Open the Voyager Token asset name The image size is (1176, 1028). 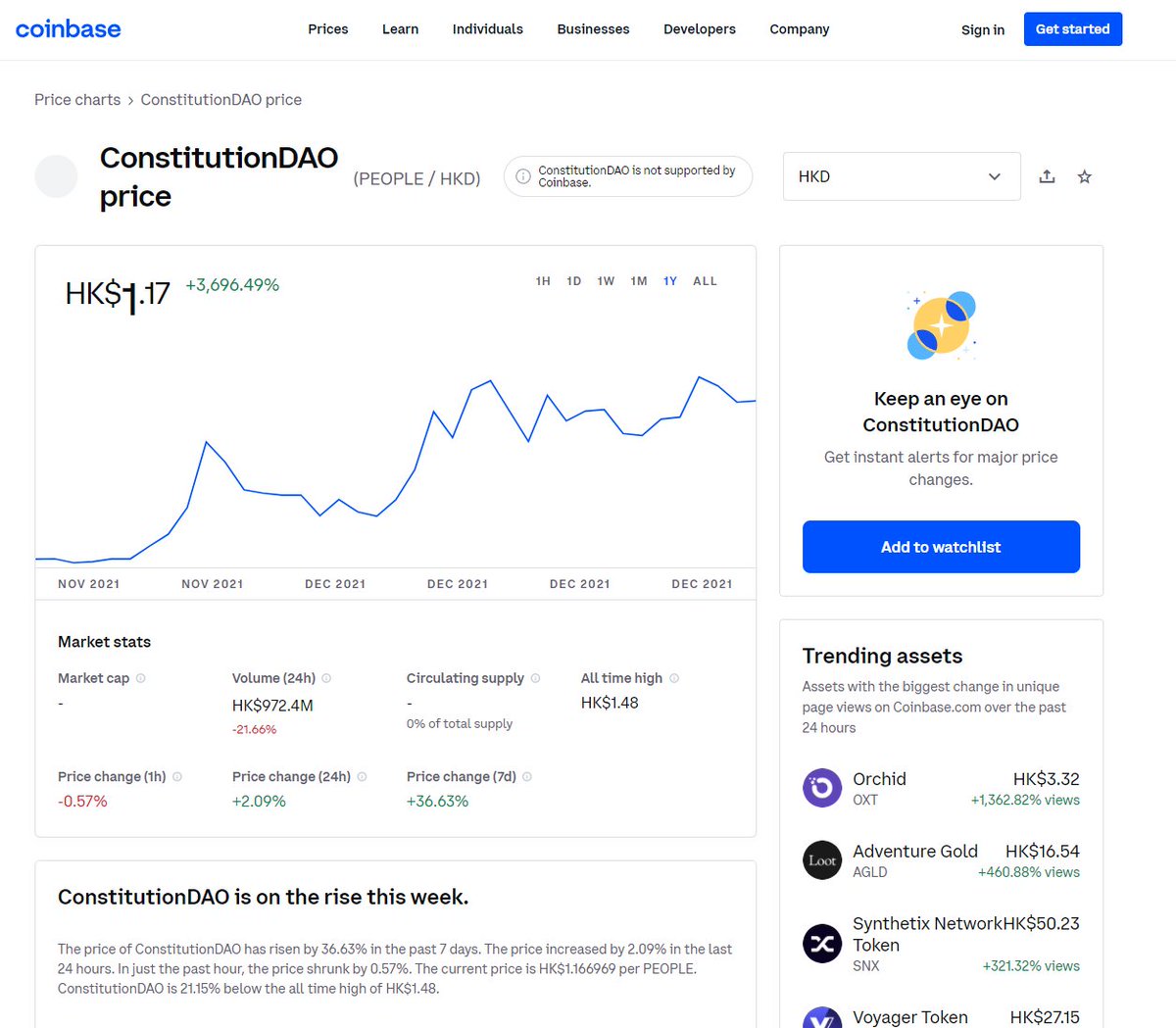click(910, 1017)
